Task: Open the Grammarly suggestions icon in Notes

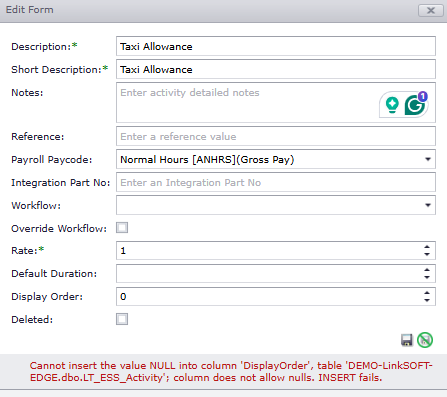Action: click(x=415, y=104)
